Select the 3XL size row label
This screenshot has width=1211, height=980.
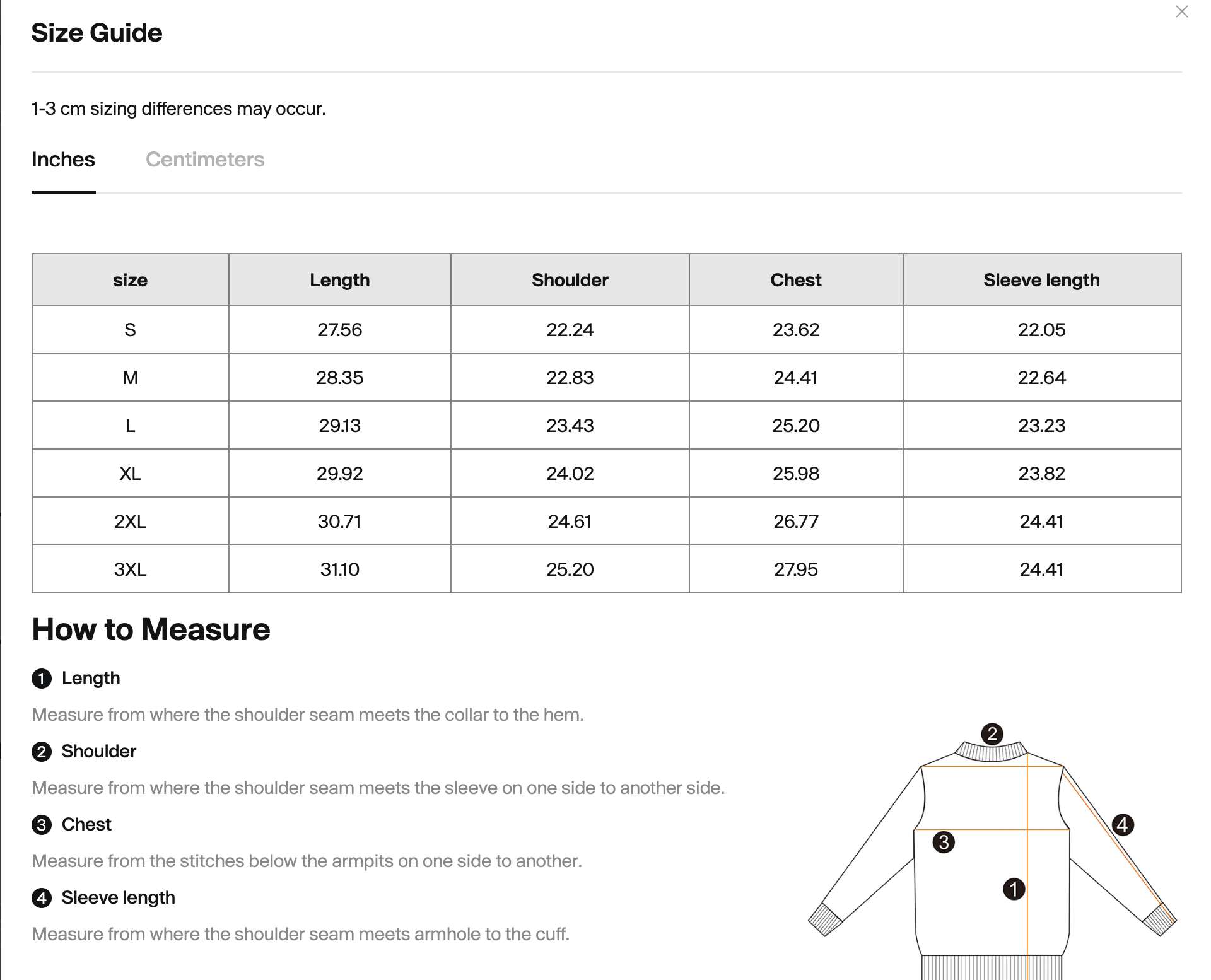130,569
